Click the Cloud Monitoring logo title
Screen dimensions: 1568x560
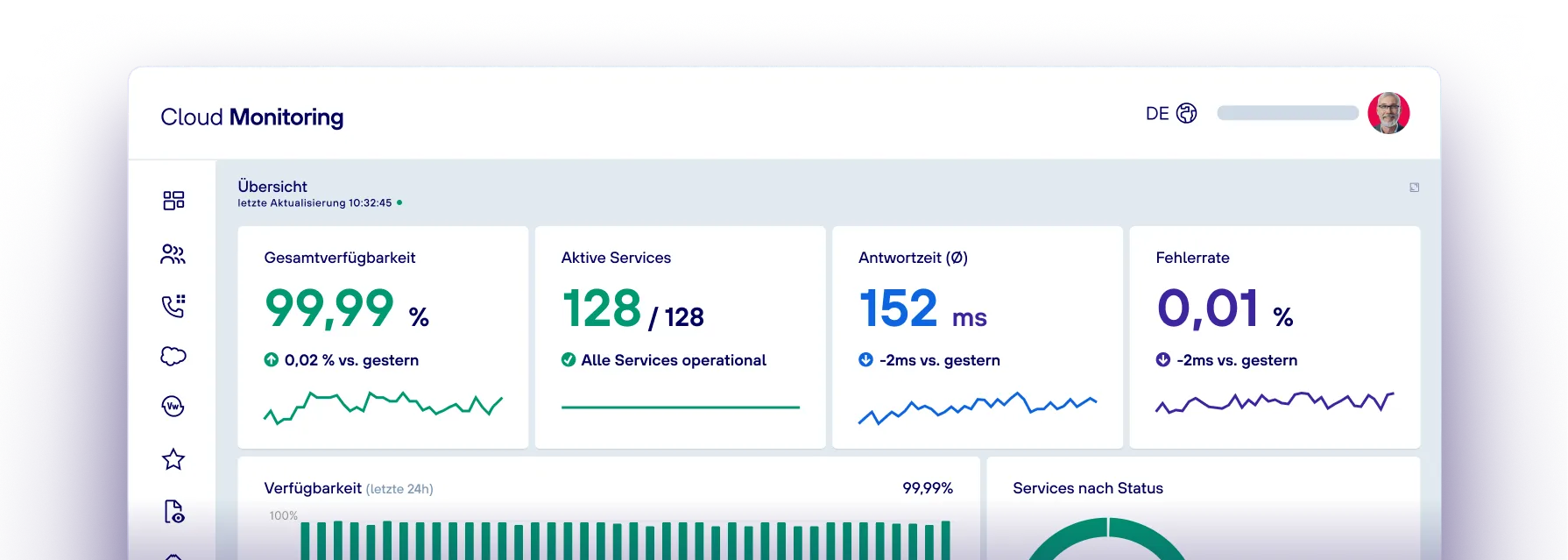[252, 117]
